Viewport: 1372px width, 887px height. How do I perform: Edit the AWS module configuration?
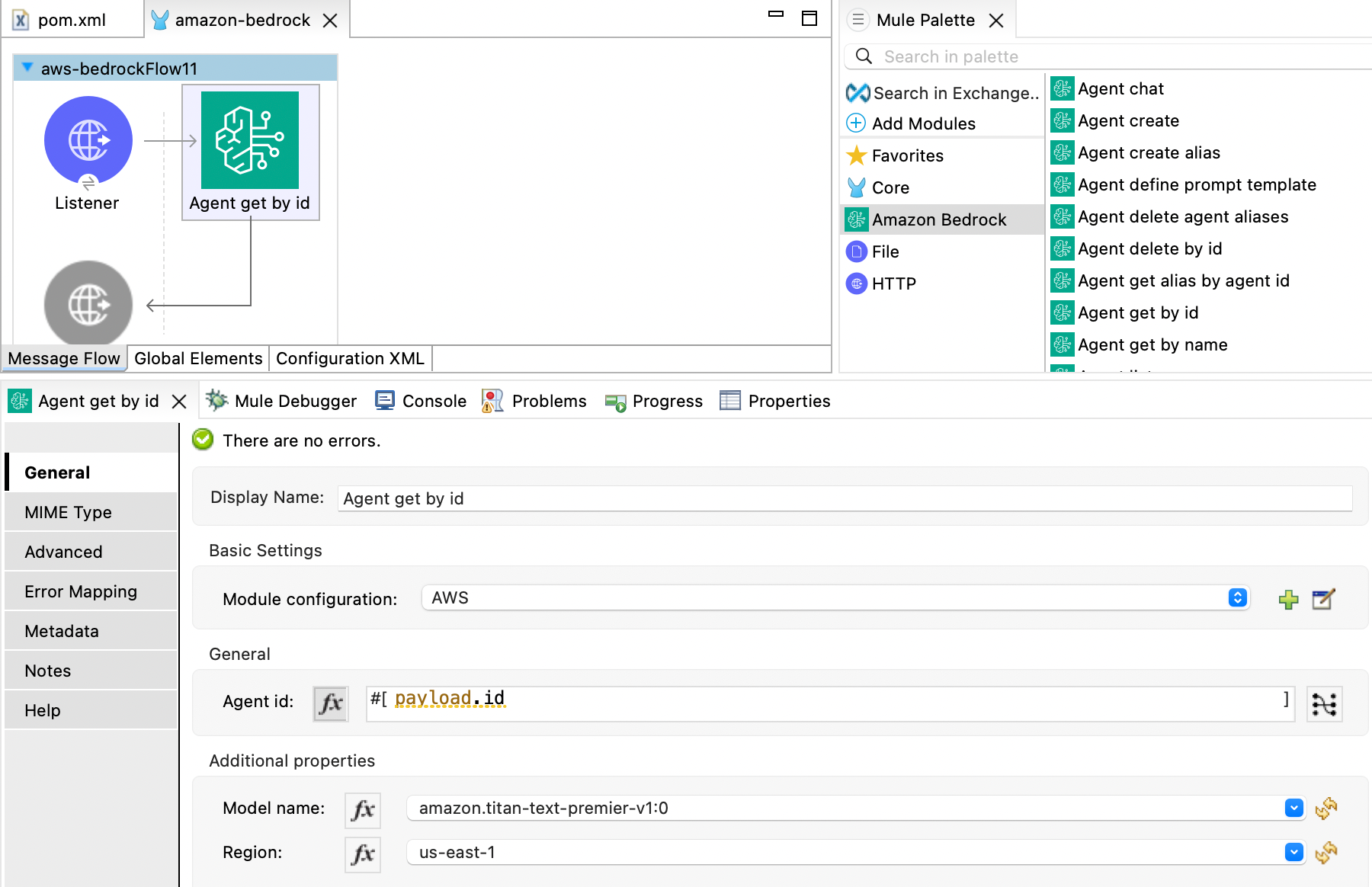coord(1324,600)
